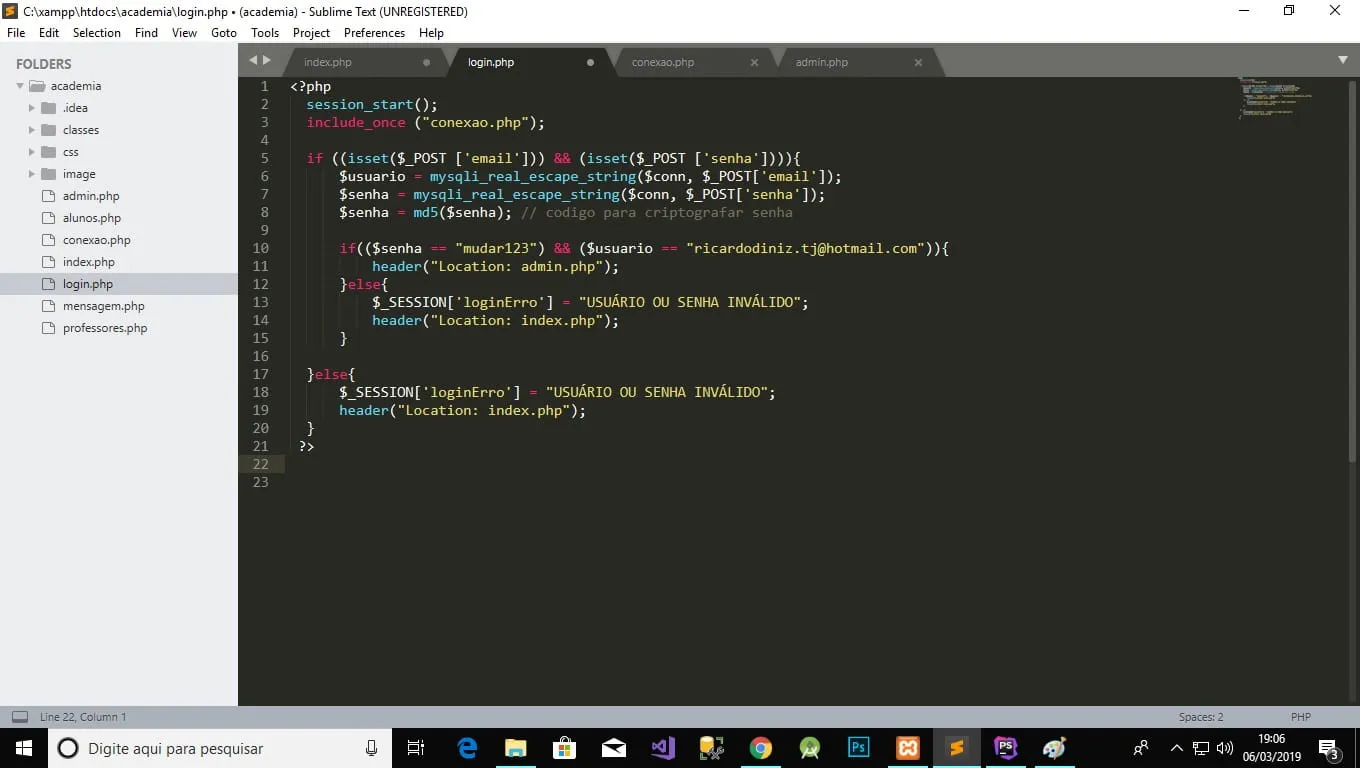Screen dimensions: 1360x768
Task: Open XAMPP from the taskbar
Action: coord(908,748)
